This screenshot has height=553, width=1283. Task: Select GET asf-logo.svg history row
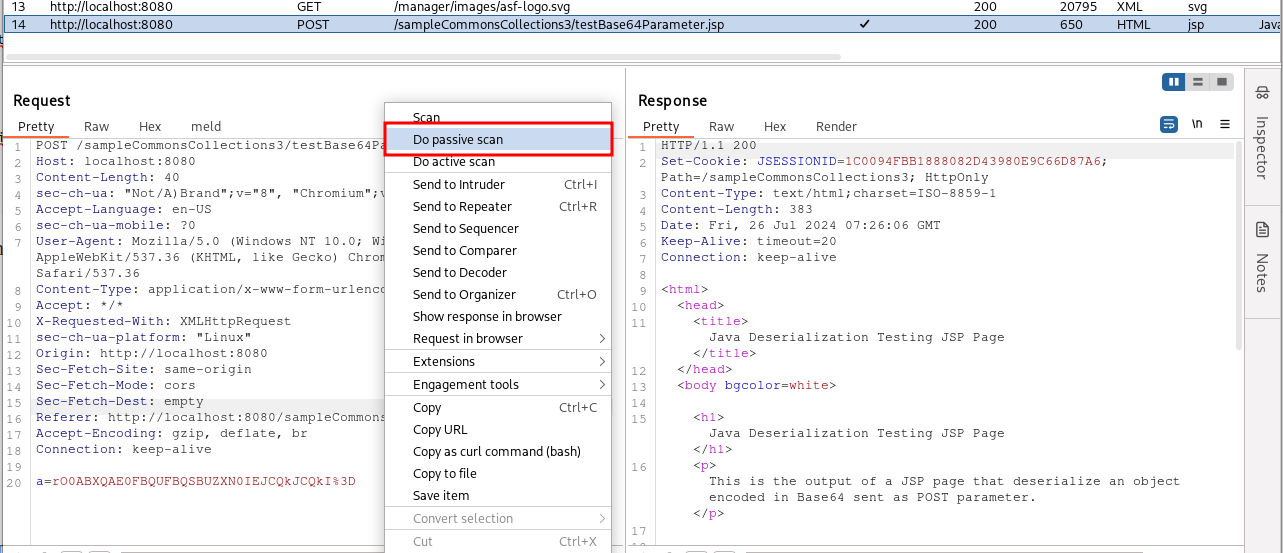420,7
